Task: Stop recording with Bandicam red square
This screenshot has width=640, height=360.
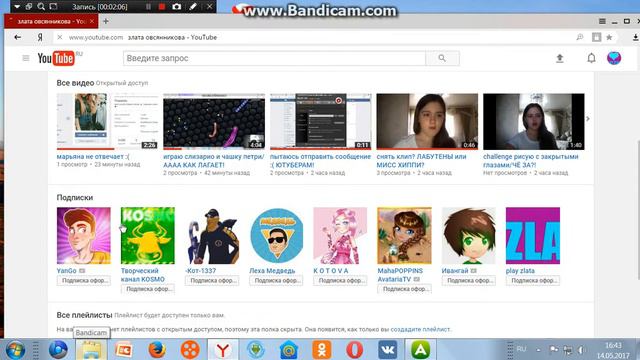Action: [162, 7]
